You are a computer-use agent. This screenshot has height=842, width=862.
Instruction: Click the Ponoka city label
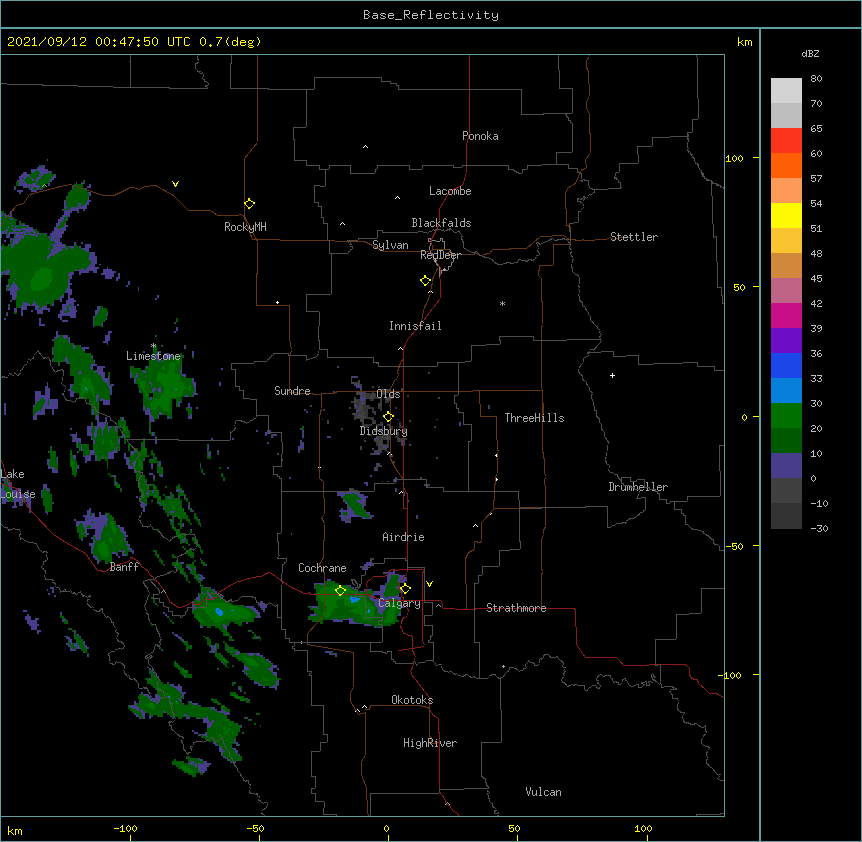tap(480, 136)
